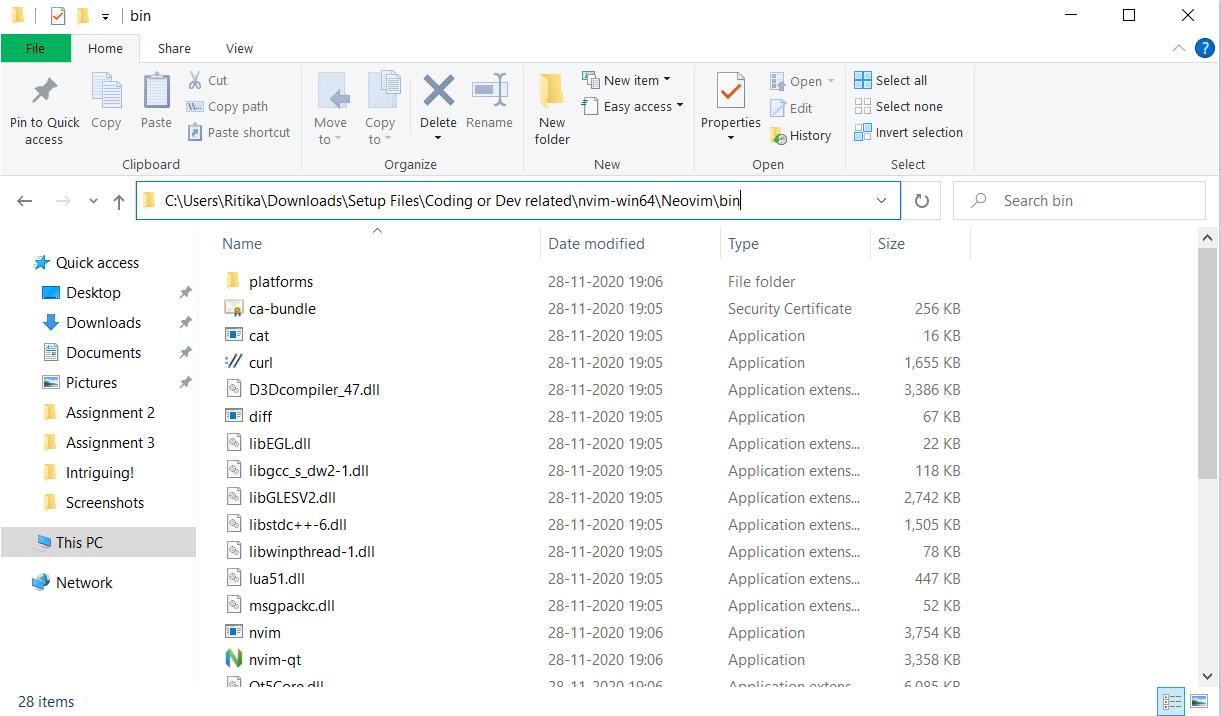Switch to details view layout icon
1221x716 pixels.
tap(1171, 702)
